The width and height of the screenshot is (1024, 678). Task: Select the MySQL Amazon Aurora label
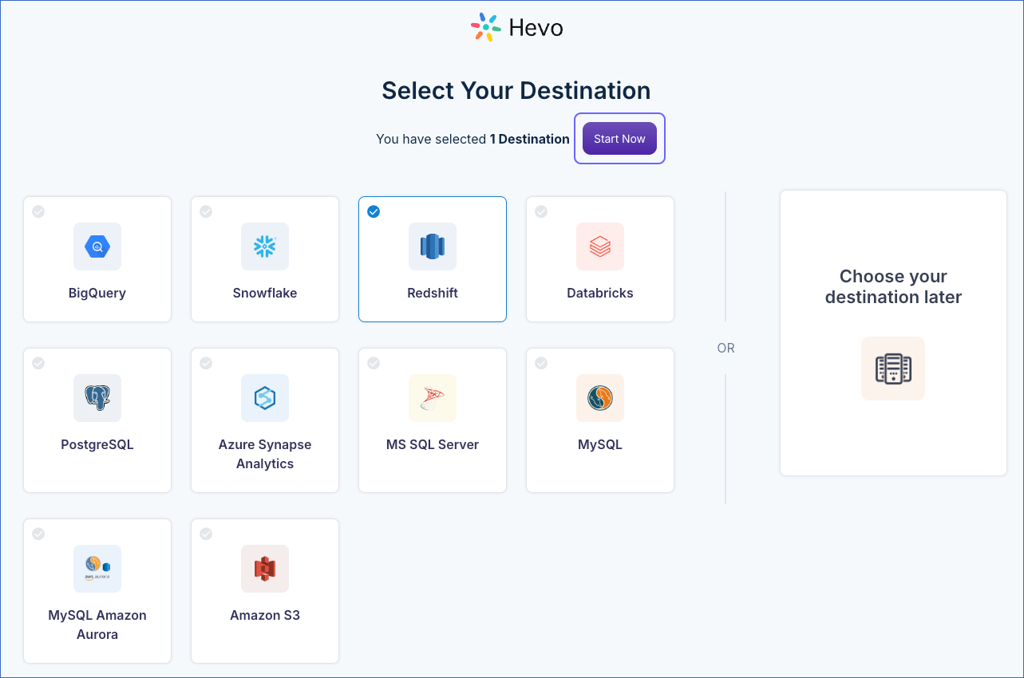coord(97,624)
